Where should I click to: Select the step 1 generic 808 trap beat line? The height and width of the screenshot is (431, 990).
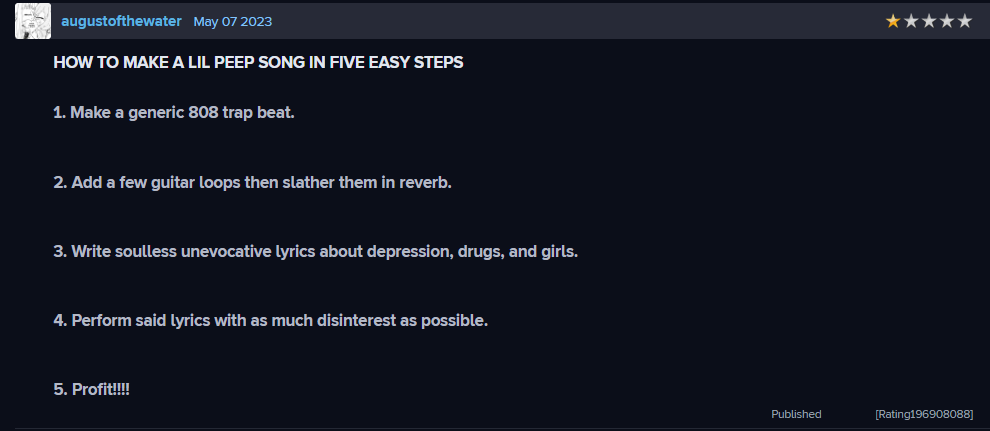(174, 113)
